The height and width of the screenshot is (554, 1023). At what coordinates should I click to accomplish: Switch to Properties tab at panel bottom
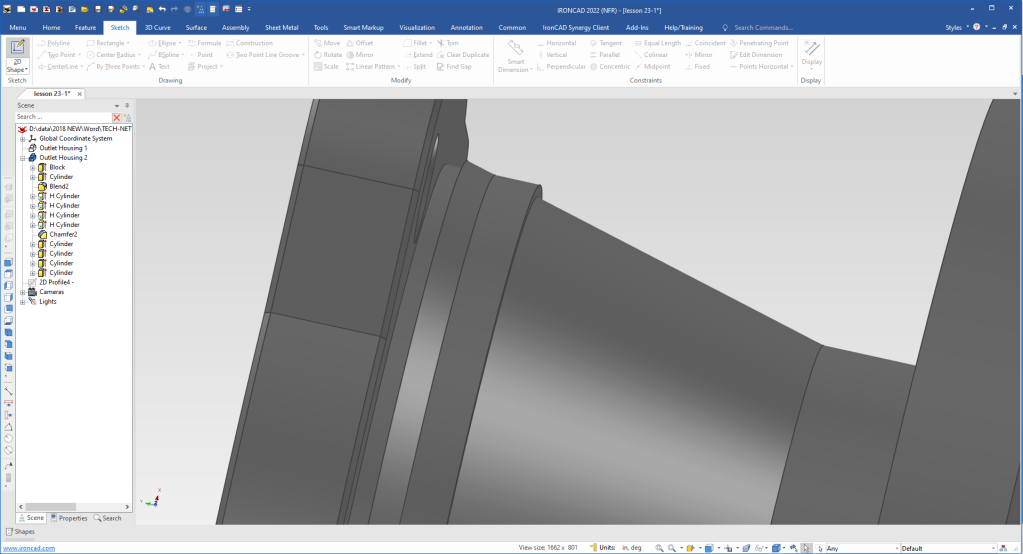pyautogui.click(x=69, y=518)
